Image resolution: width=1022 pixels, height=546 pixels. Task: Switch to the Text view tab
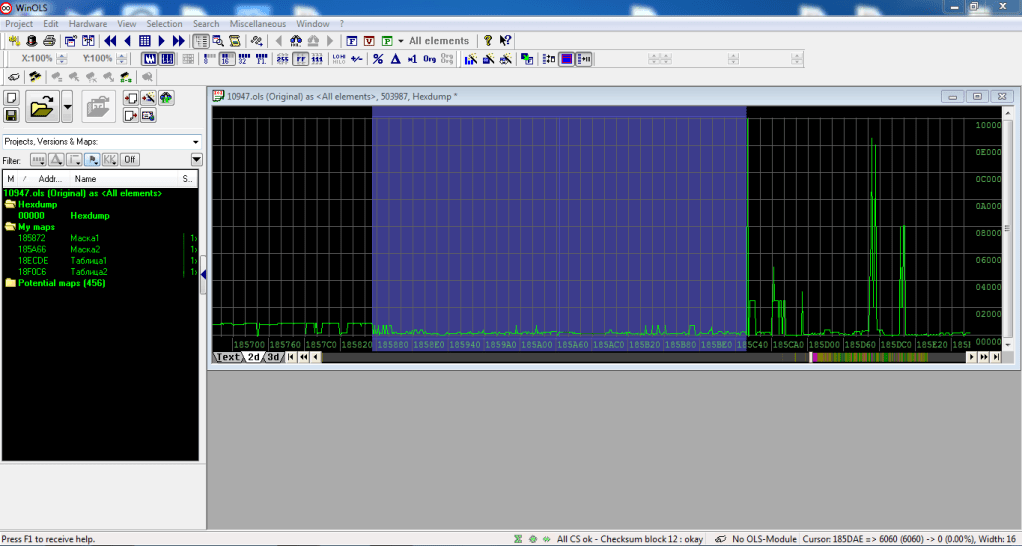coord(228,357)
